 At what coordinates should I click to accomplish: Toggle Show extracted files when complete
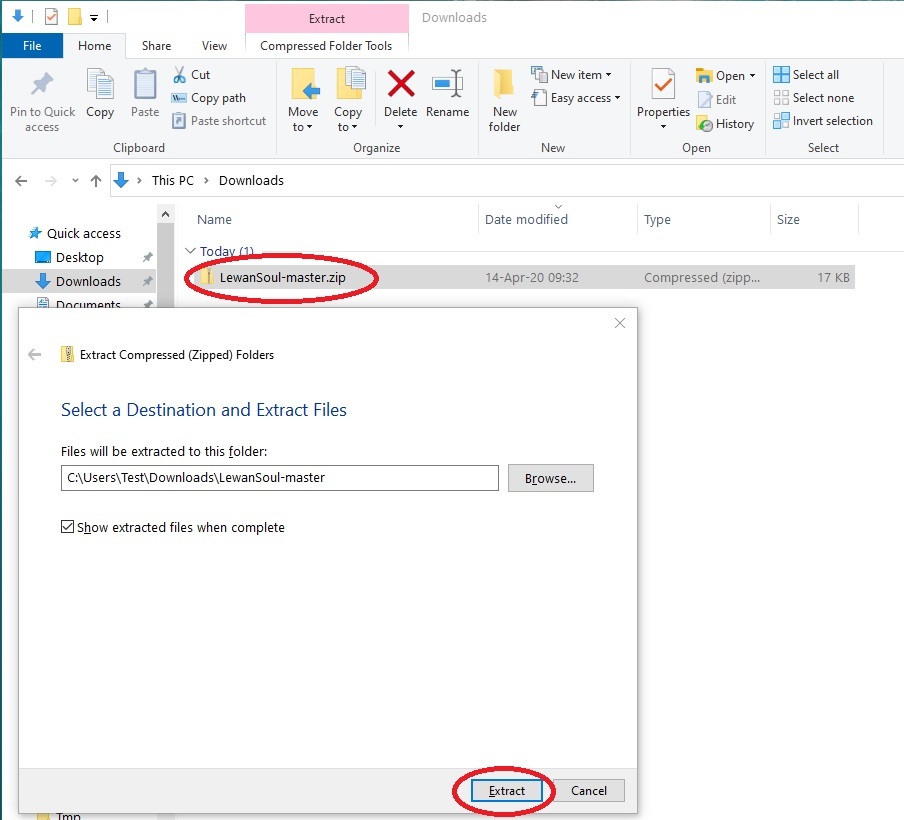pyautogui.click(x=67, y=526)
